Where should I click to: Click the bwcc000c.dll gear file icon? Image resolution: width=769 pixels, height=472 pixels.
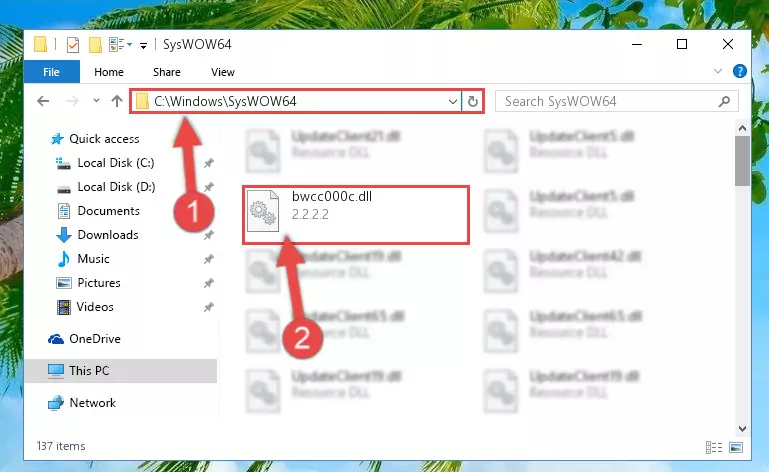tap(263, 211)
